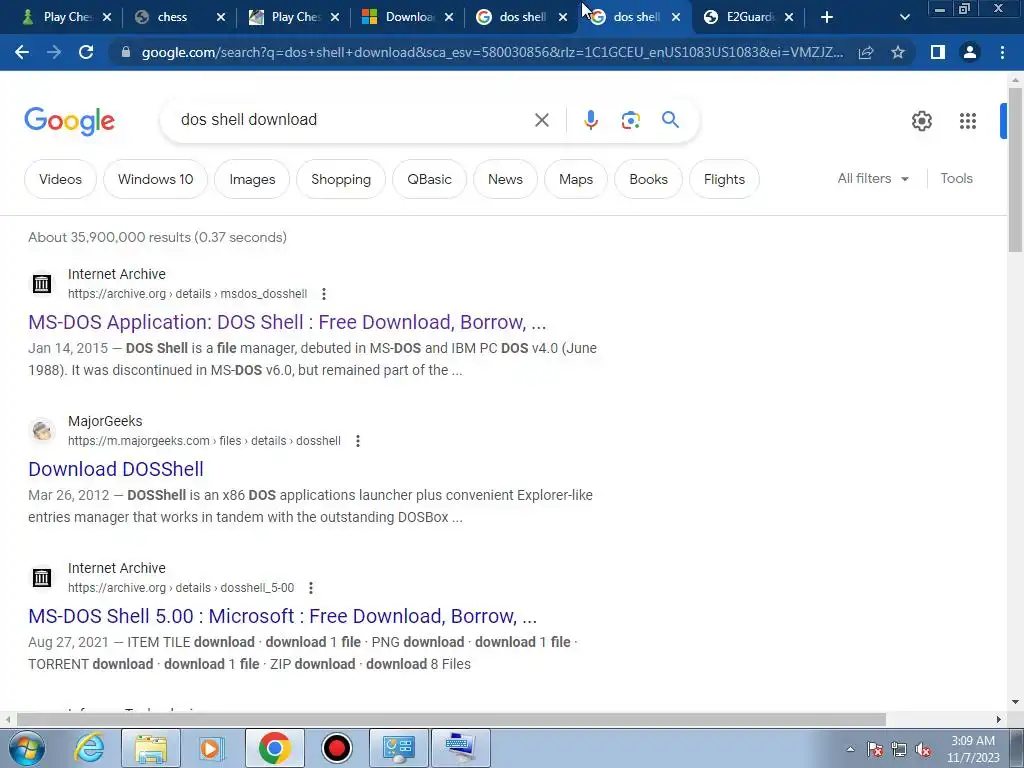Click the Google logo
The width and height of the screenshot is (1024, 768).
pyautogui.click(x=69, y=121)
